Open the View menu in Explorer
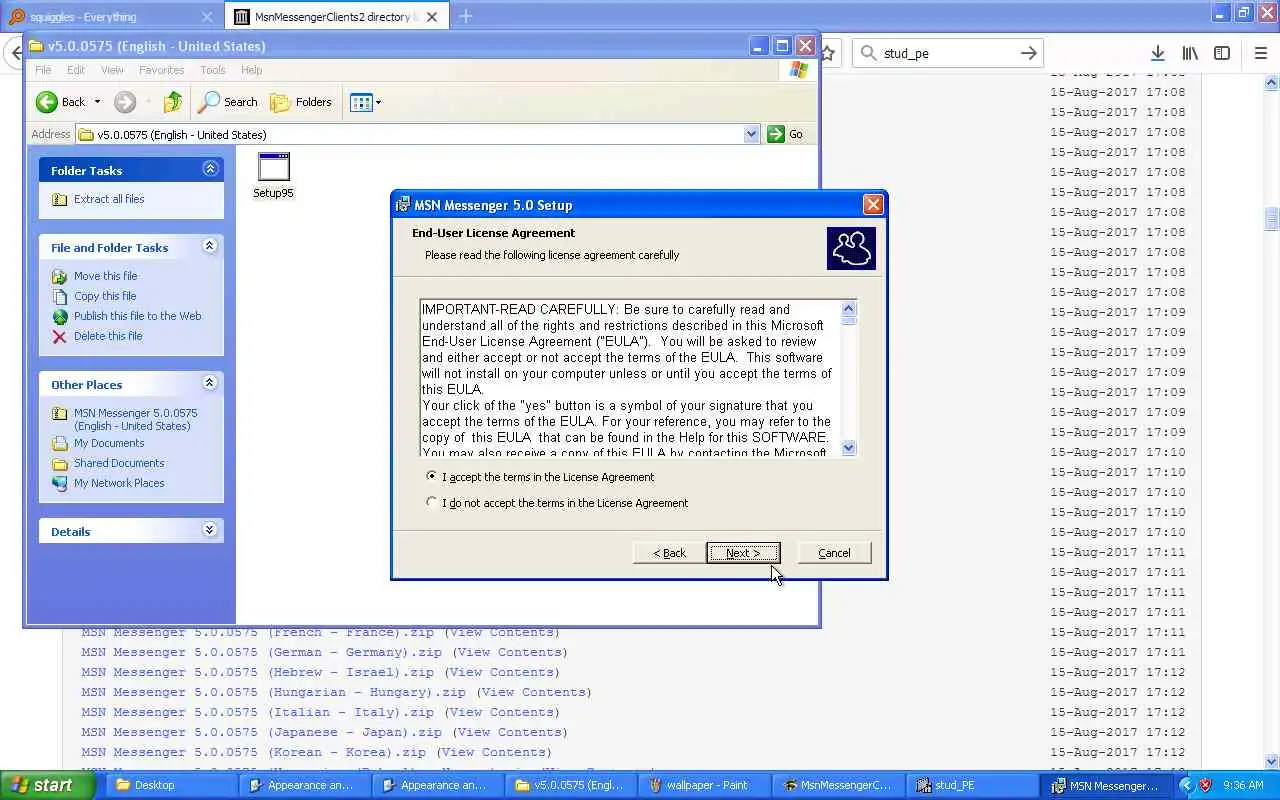 (x=112, y=70)
